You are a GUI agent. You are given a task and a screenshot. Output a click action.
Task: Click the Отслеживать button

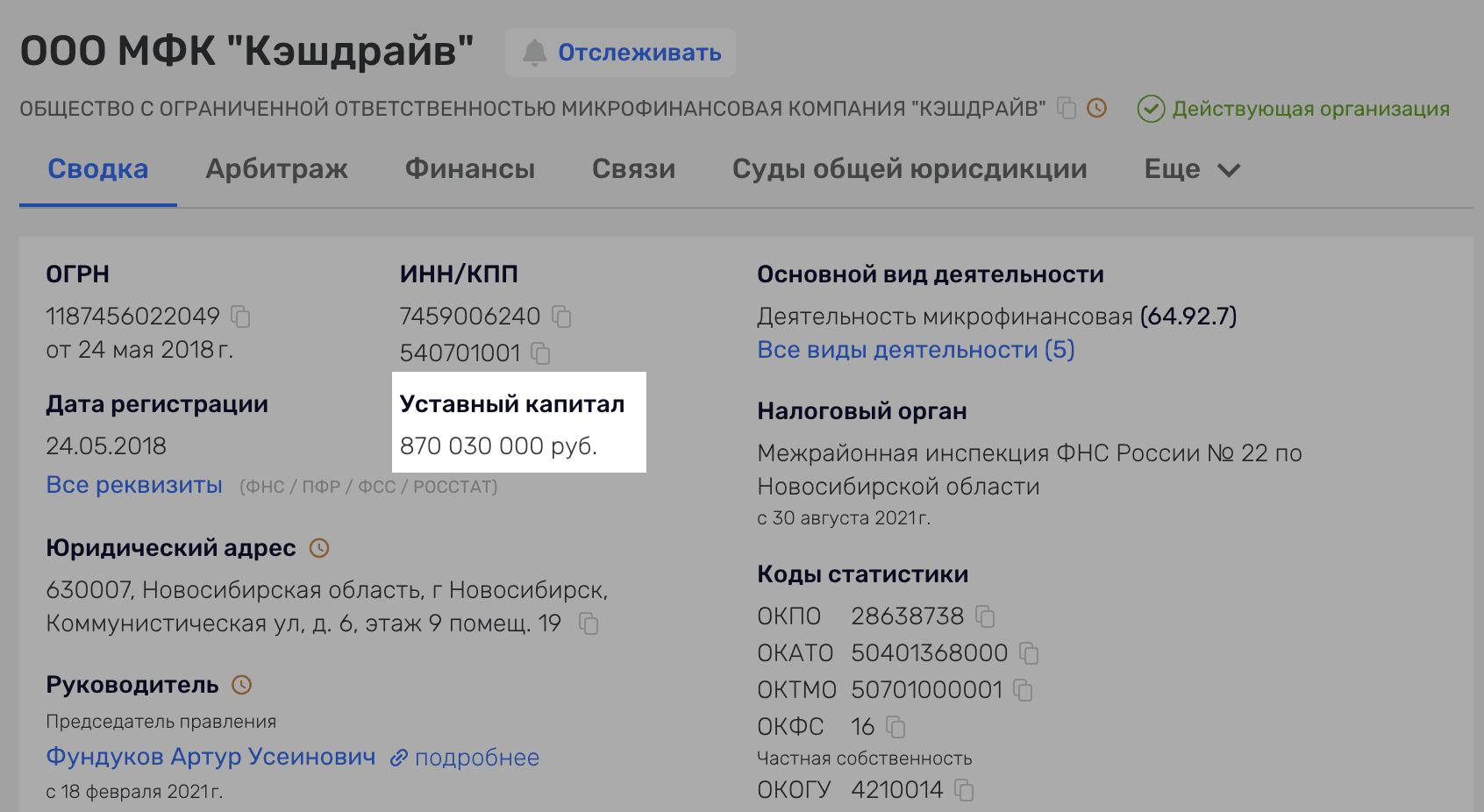point(620,53)
